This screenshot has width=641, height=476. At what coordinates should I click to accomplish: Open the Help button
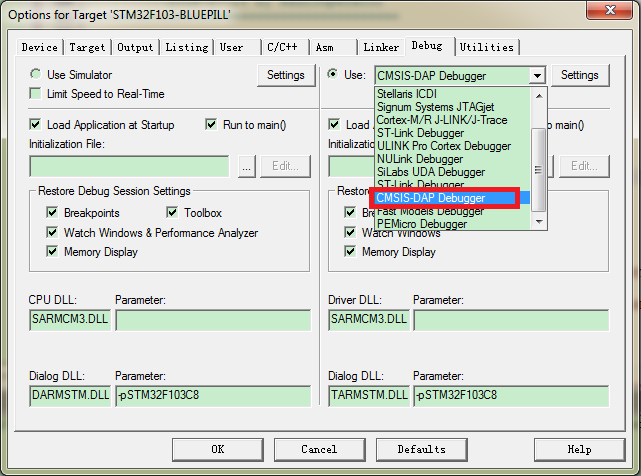[x=580, y=449]
